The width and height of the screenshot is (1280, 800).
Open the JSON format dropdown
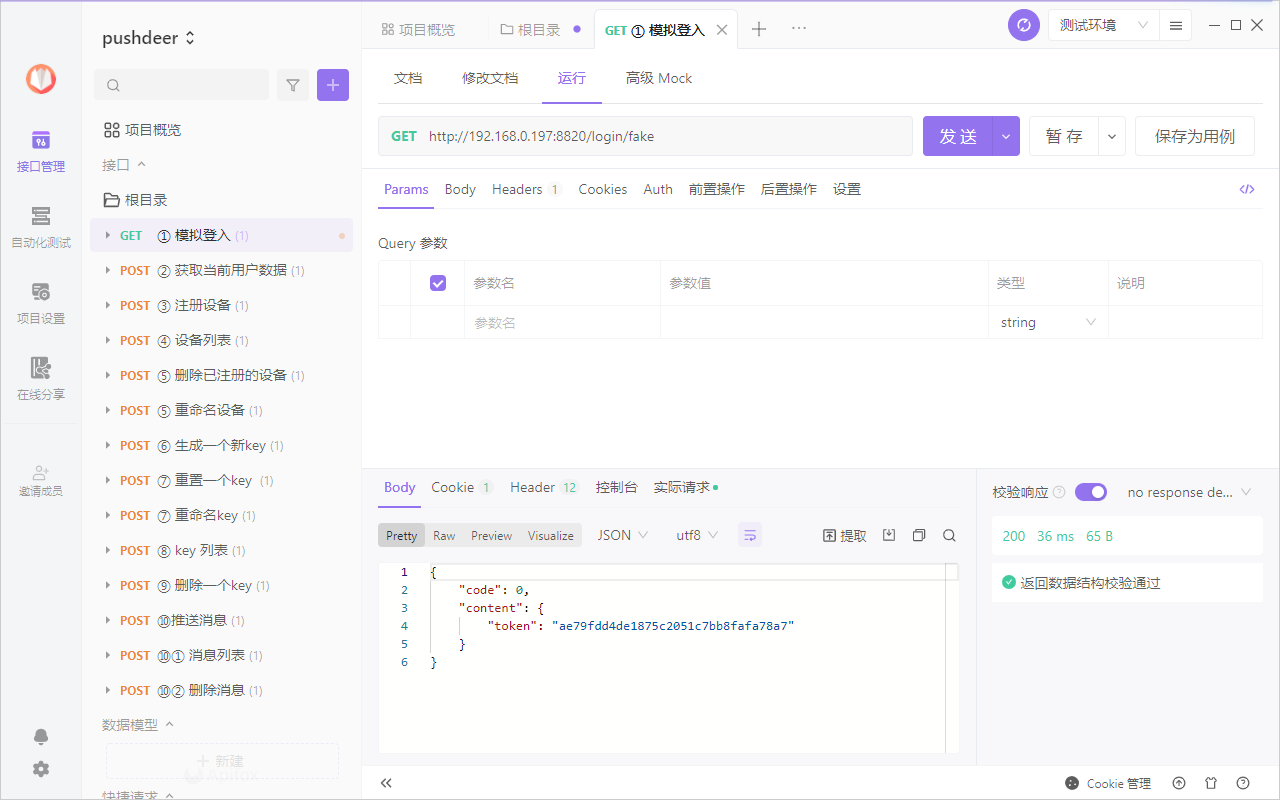pos(621,535)
